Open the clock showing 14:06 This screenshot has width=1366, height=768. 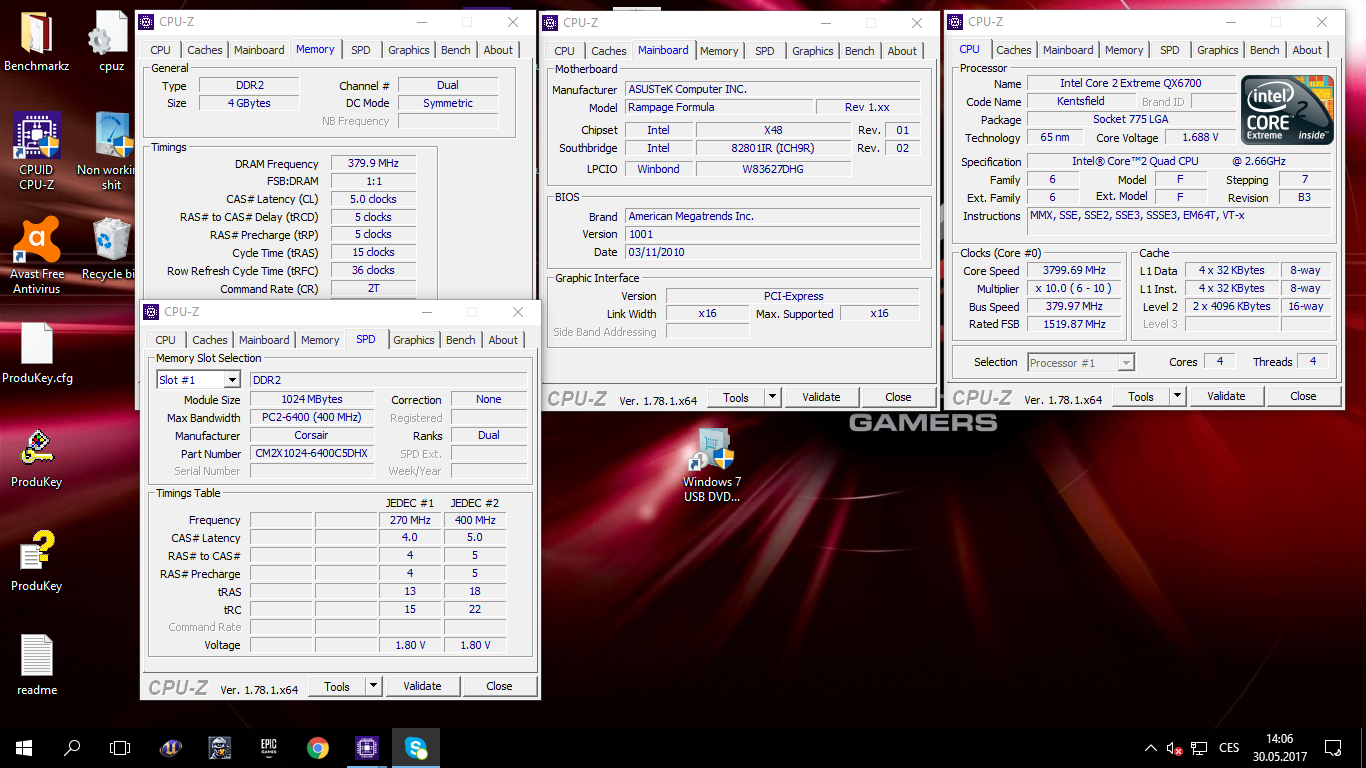tap(1278, 739)
